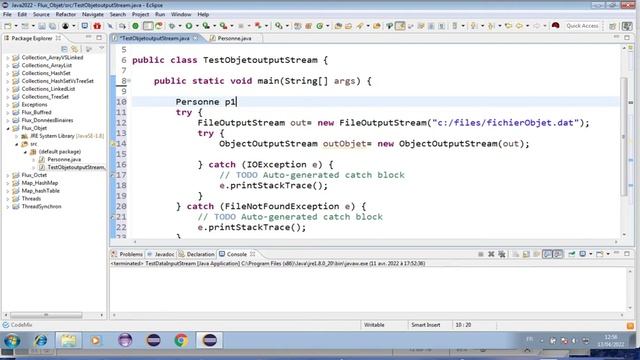Screen dimensions: 640x360
Task: Click the Save toolbar icon
Action: 42,26
